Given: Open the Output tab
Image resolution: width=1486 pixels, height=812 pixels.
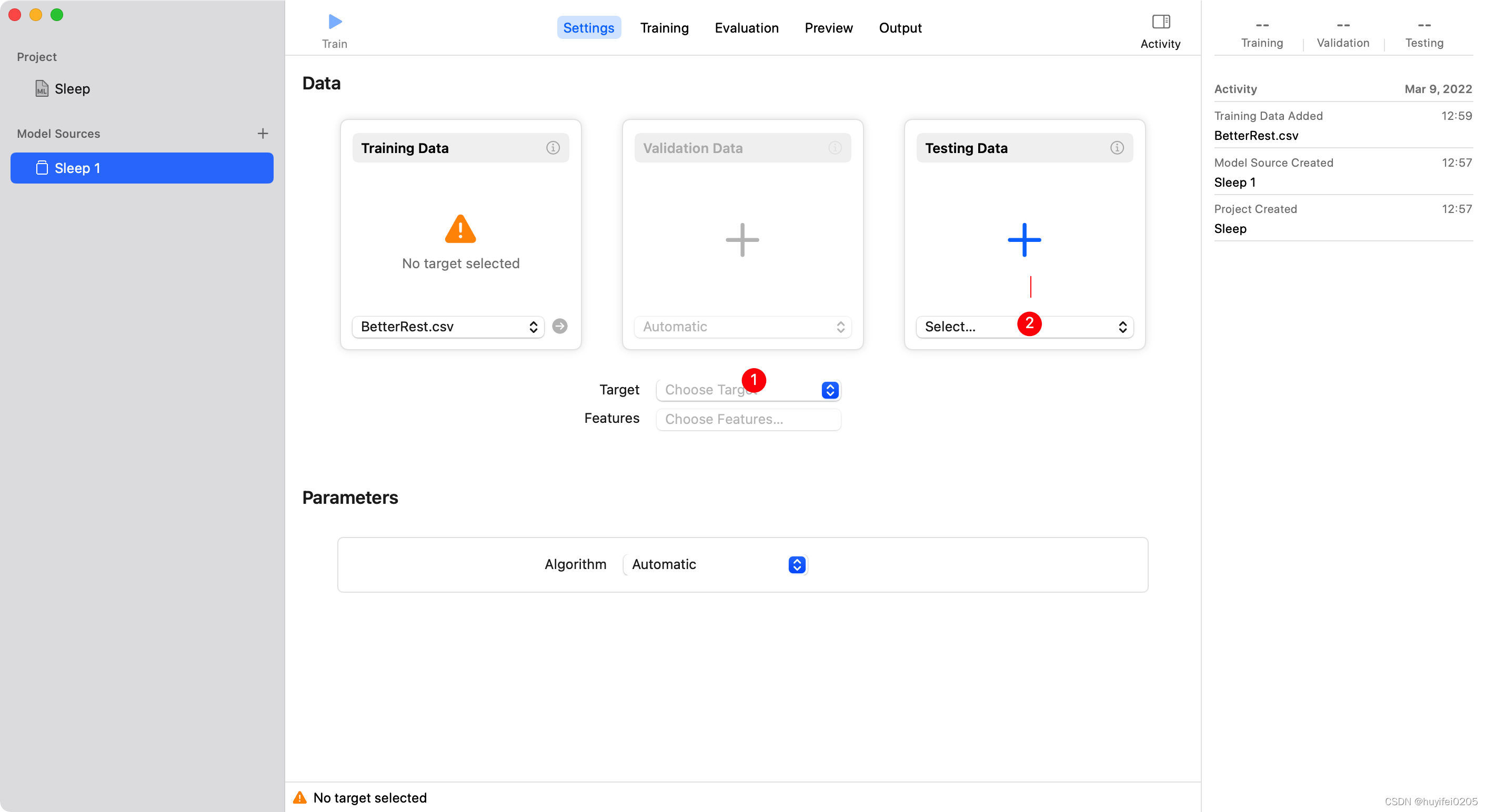Looking at the screenshot, I should pyautogui.click(x=900, y=28).
